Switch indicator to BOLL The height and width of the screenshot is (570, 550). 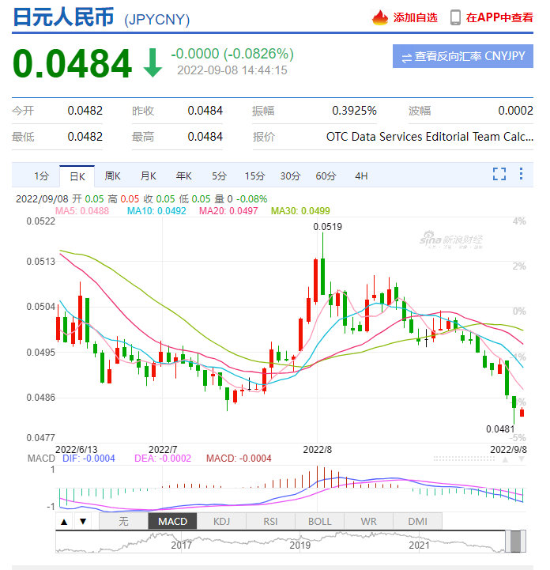coord(320,522)
